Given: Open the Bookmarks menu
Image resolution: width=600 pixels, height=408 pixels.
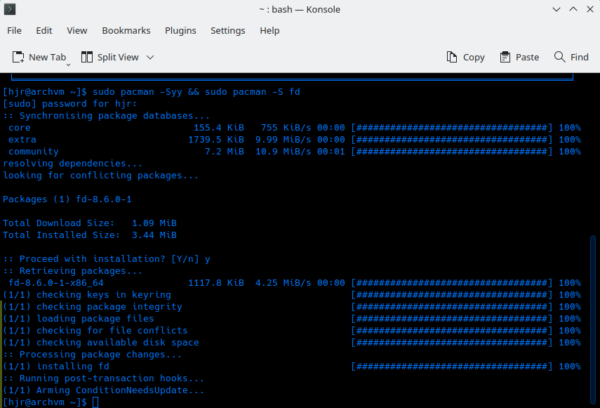Looking at the screenshot, I should point(126,31).
